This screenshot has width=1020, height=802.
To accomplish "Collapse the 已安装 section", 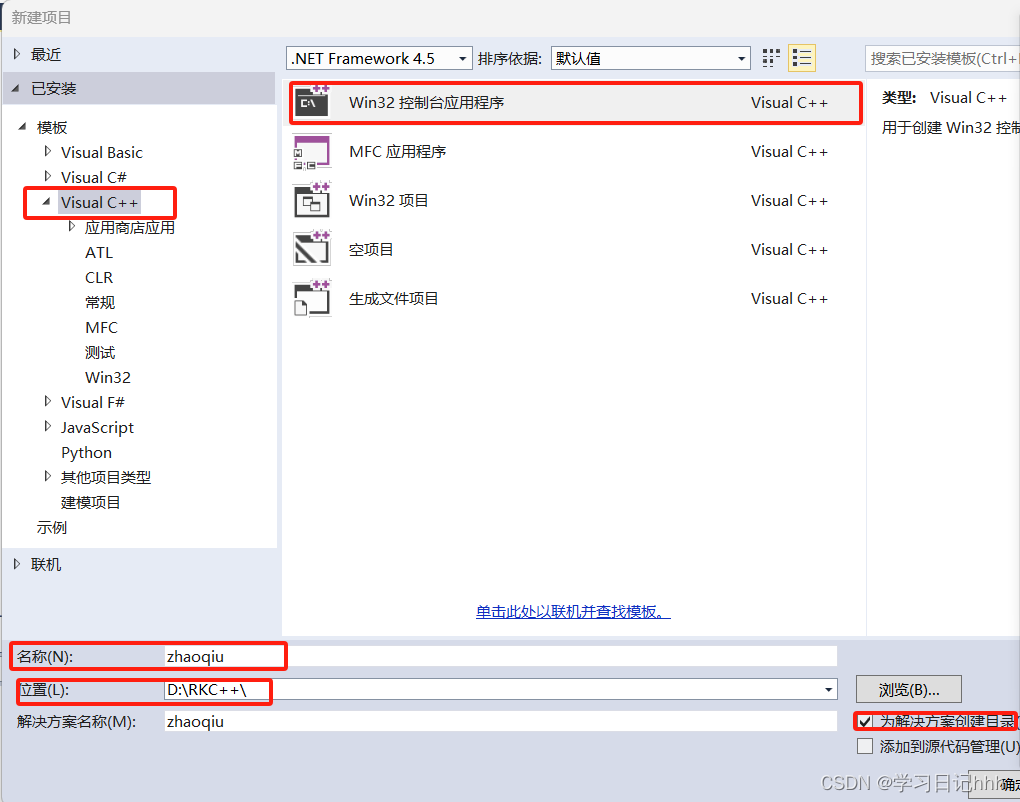I will click(16, 87).
